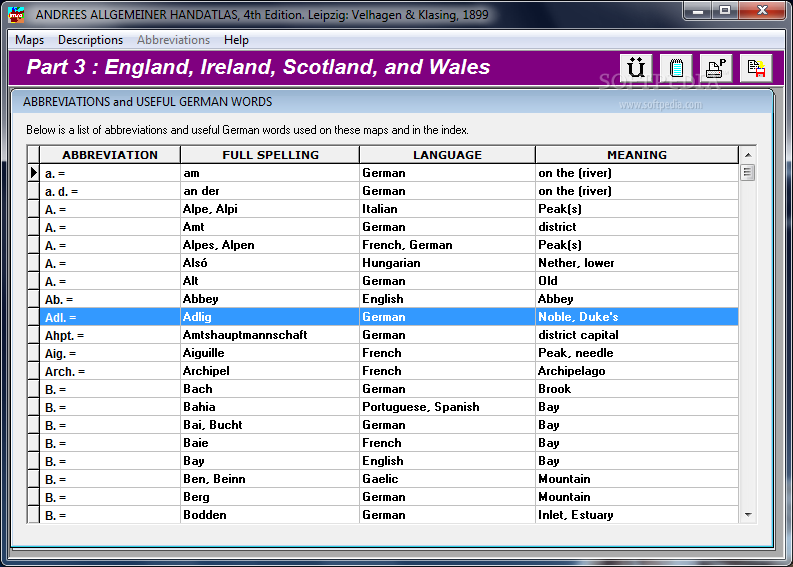
Task: Click the print icon marked P
Action: [x=716, y=68]
